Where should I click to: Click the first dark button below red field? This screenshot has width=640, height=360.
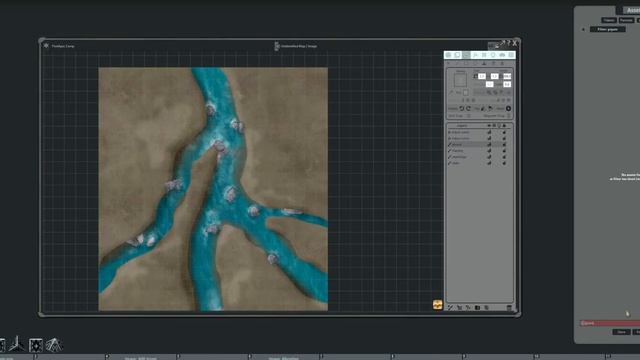(621, 332)
